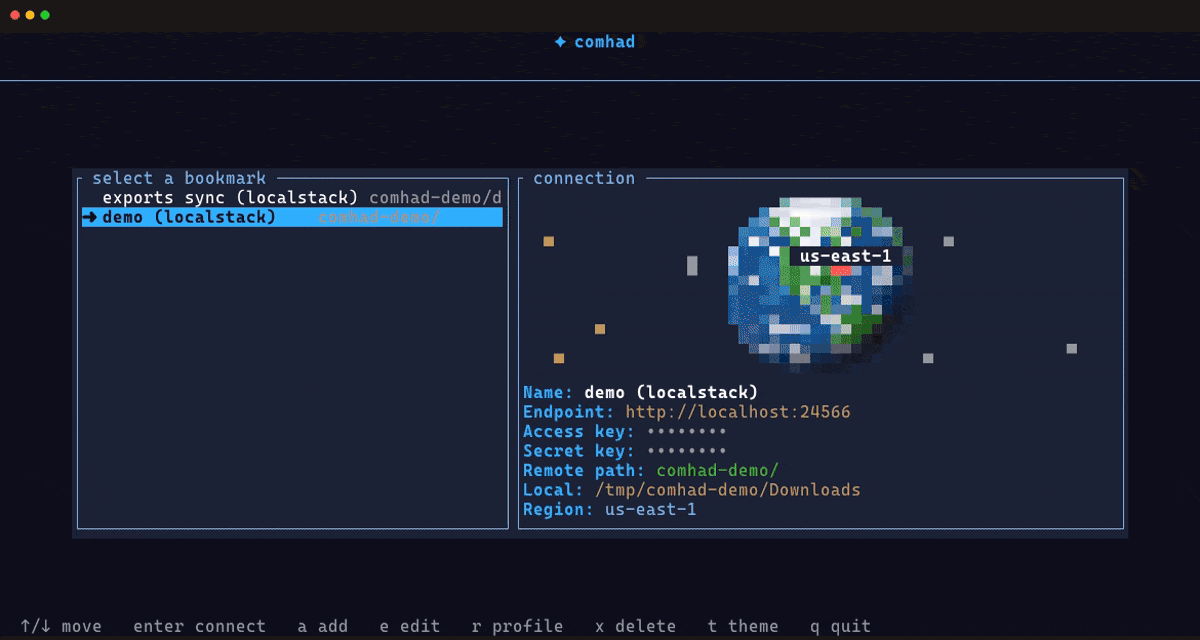This screenshot has width=1200, height=640.
Task: Click the 'enter connect' shortcut hint
Action: [x=199, y=627]
